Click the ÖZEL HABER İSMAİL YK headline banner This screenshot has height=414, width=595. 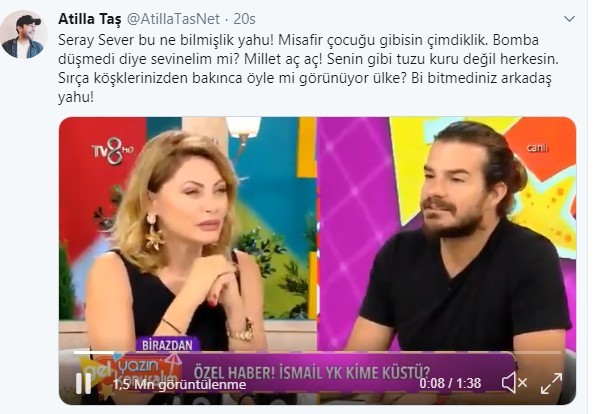tap(312, 372)
